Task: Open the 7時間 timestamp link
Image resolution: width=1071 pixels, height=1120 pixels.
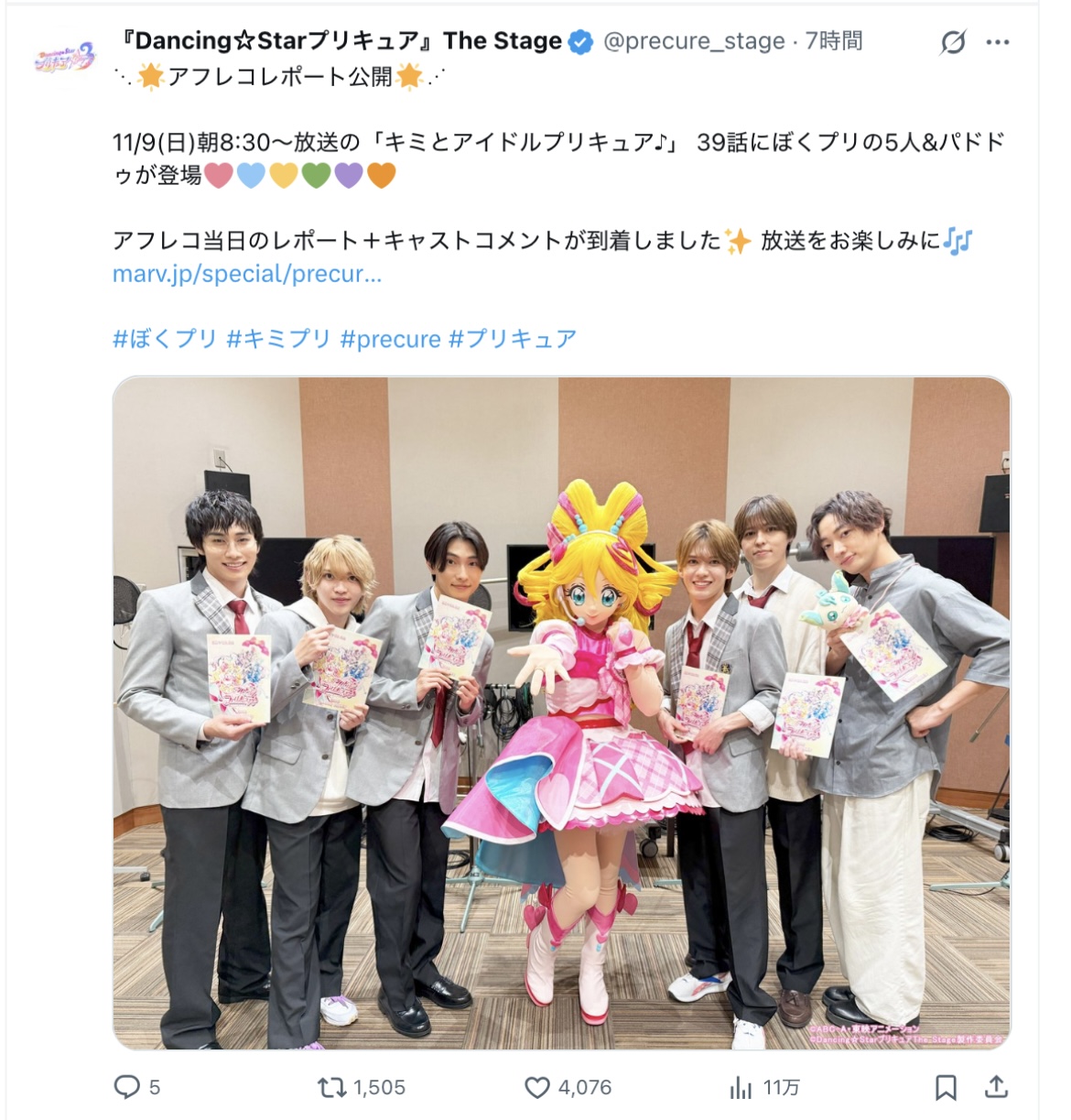Action: (834, 41)
